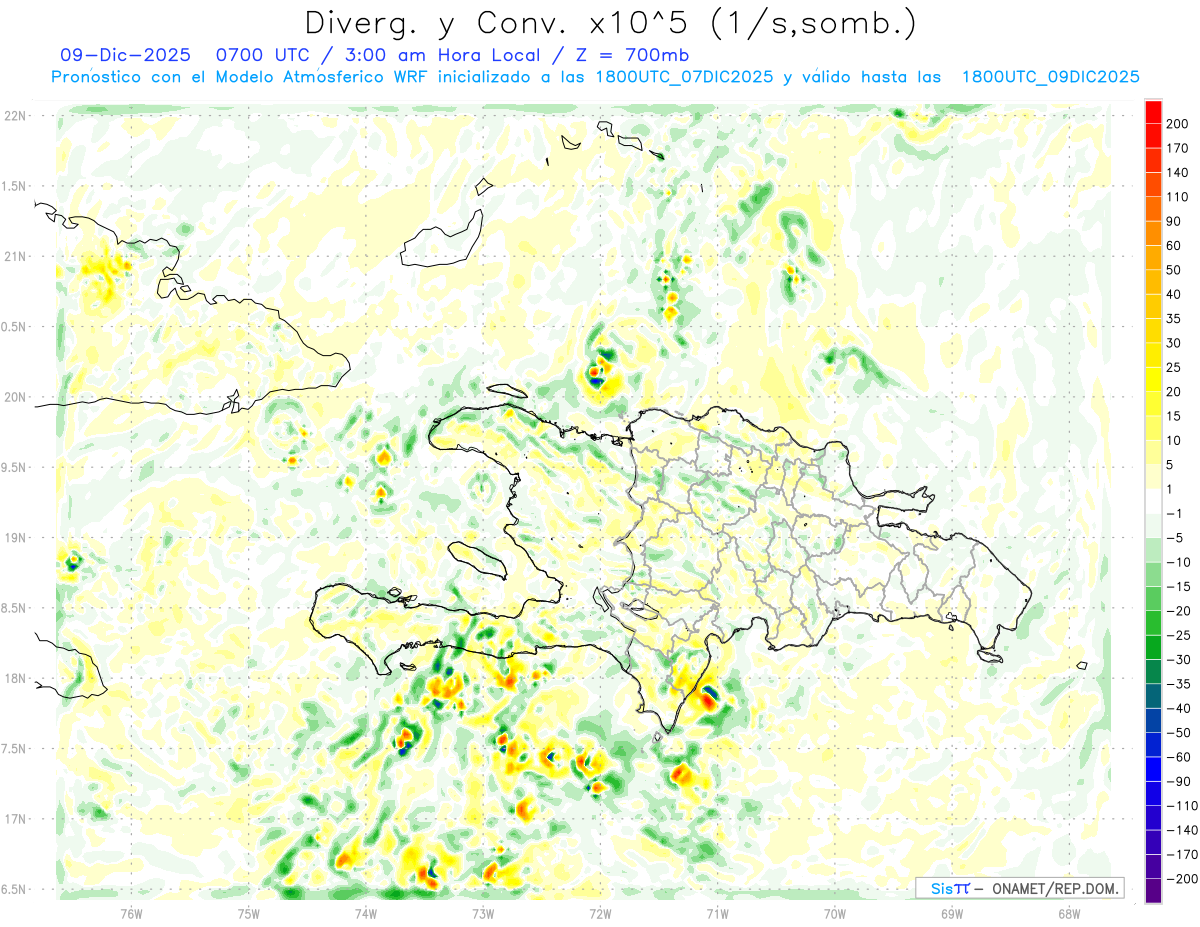Click the '19N' latitude label
Image resolution: width=1200 pixels, height=927 pixels.
click(14, 538)
